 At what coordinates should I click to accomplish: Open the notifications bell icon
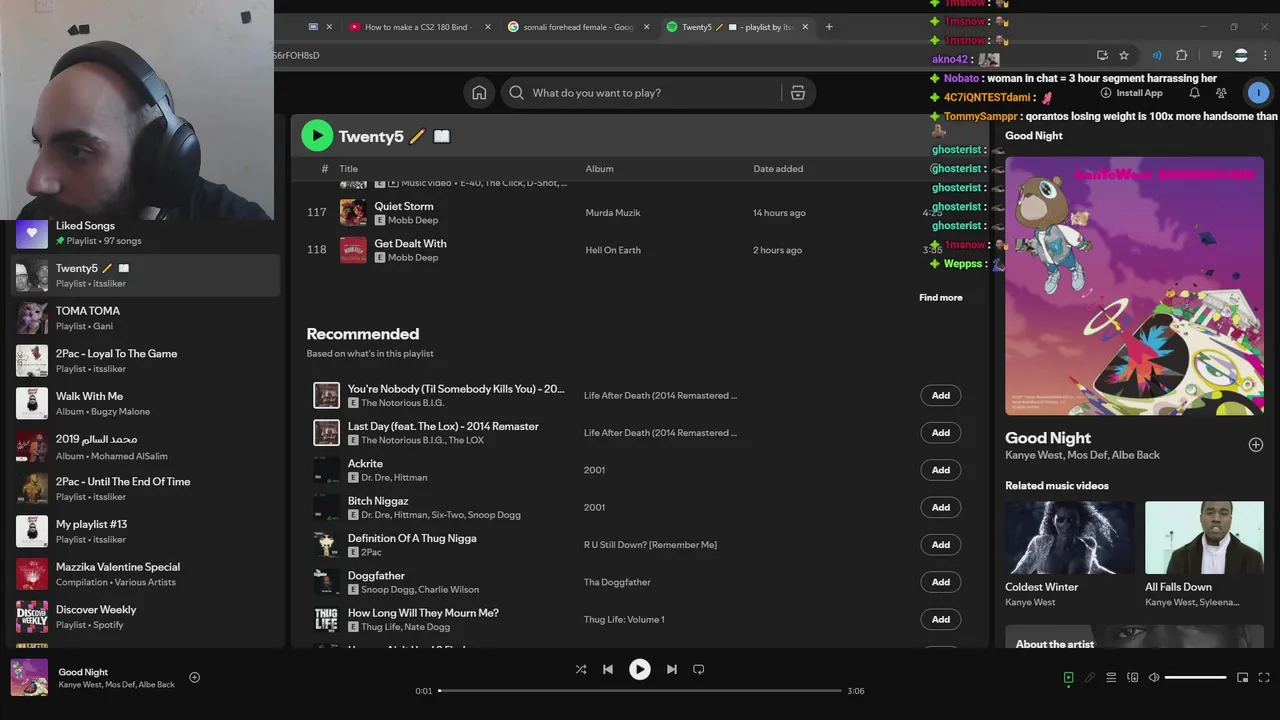coord(1194,93)
